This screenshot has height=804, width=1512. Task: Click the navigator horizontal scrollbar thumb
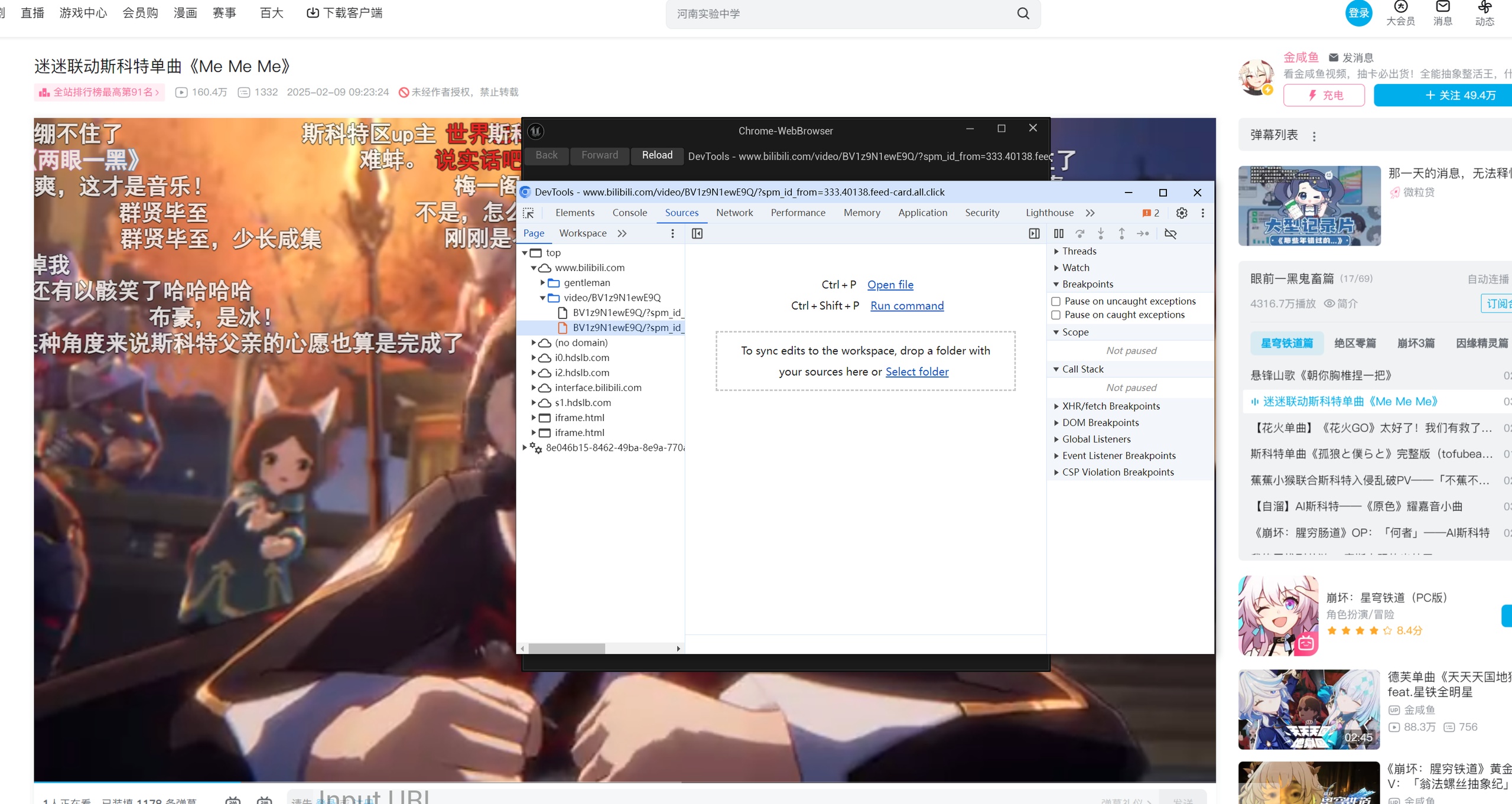[x=566, y=649]
